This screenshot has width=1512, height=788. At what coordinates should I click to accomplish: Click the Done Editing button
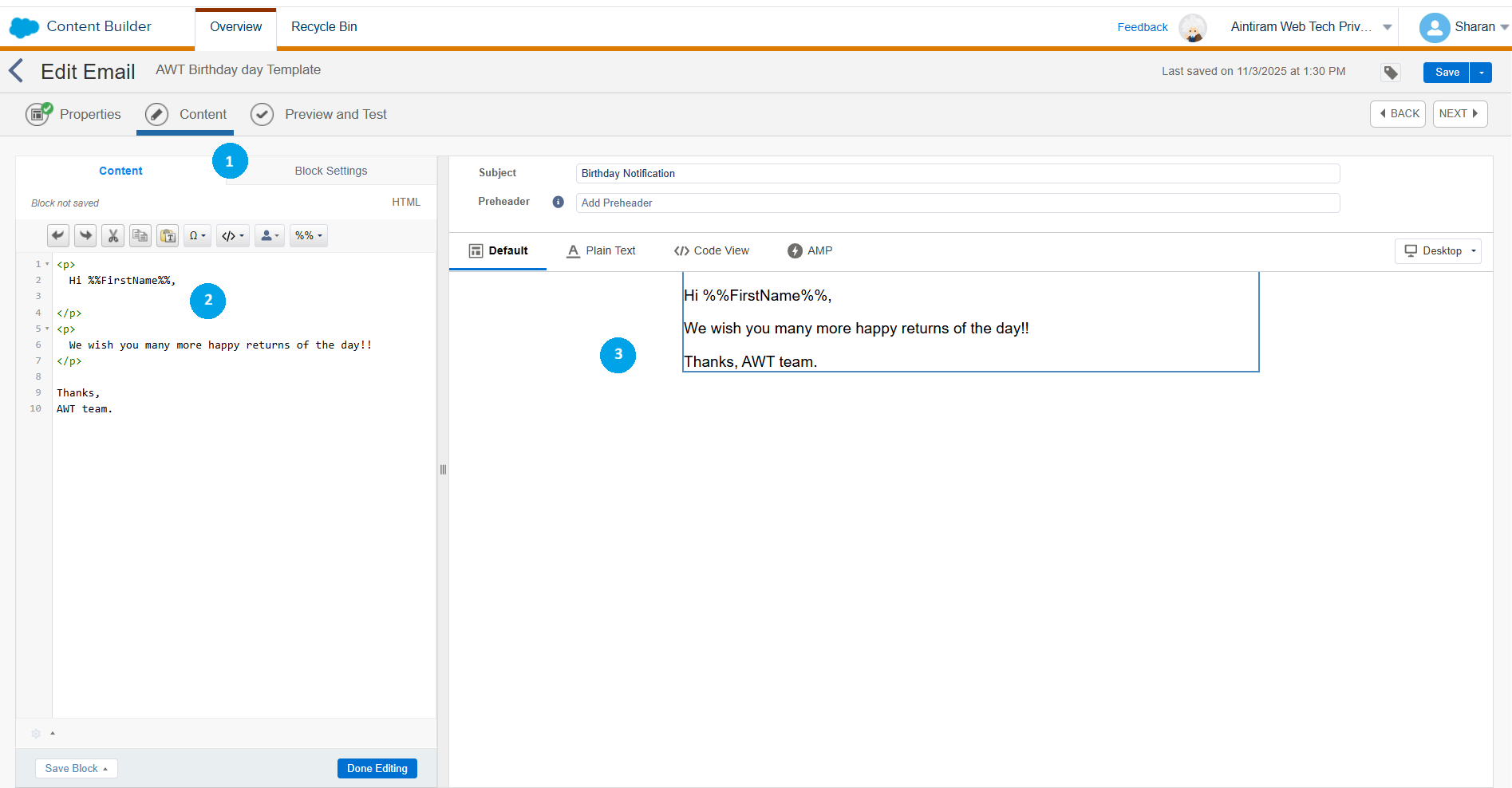(377, 768)
